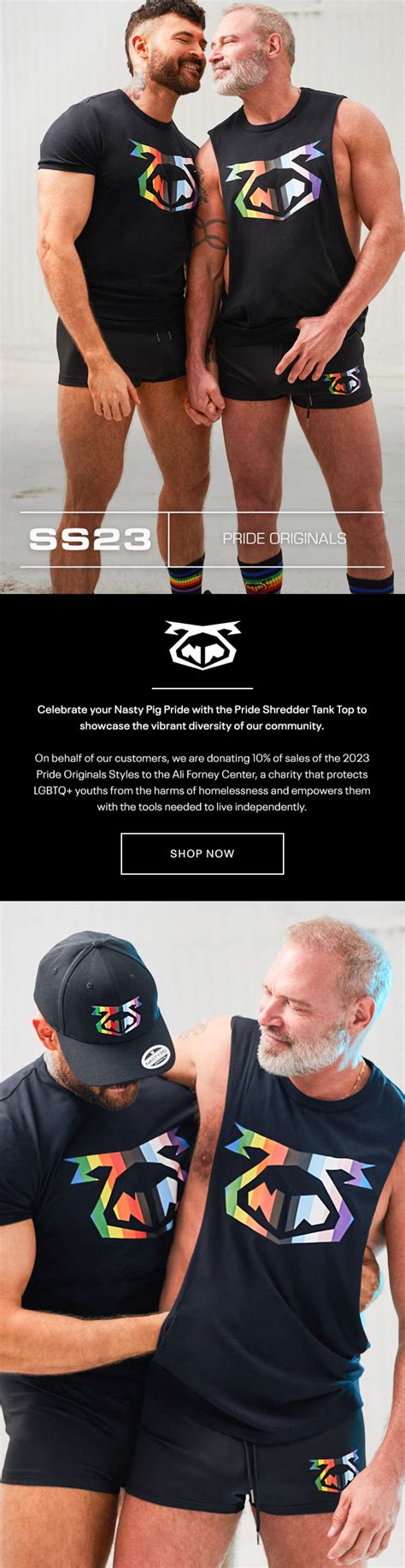The height and width of the screenshot is (1568, 405).
Task: Click small rainbow logo on shorts in hero photo
Action: point(343,380)
